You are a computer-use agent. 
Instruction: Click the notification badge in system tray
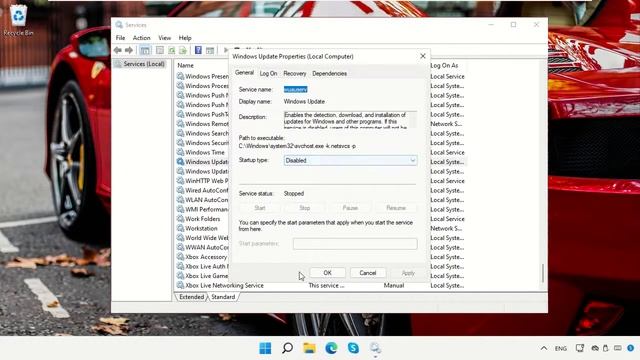[631, 348]
